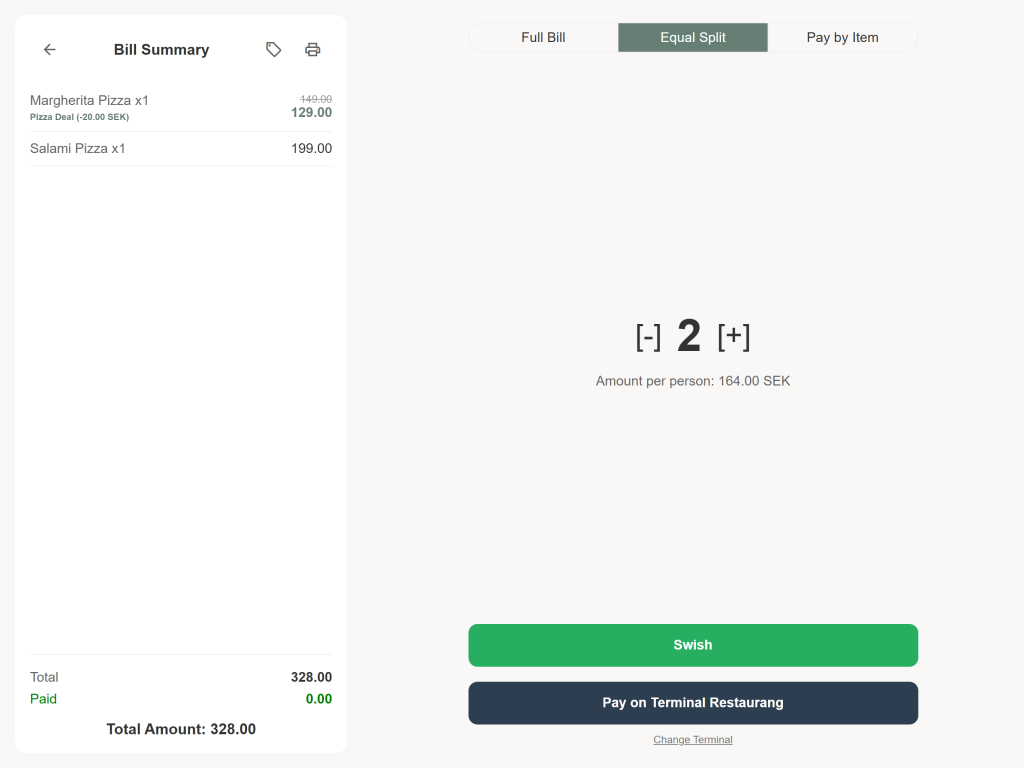
Task: Select the Salami Pizza x1 row
Action: click(181, 149)
